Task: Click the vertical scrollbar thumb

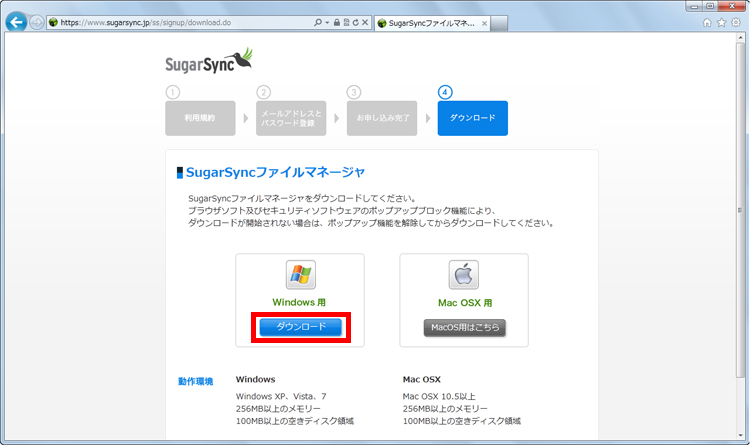Action: pyautogui.click(x=740, y=211)
